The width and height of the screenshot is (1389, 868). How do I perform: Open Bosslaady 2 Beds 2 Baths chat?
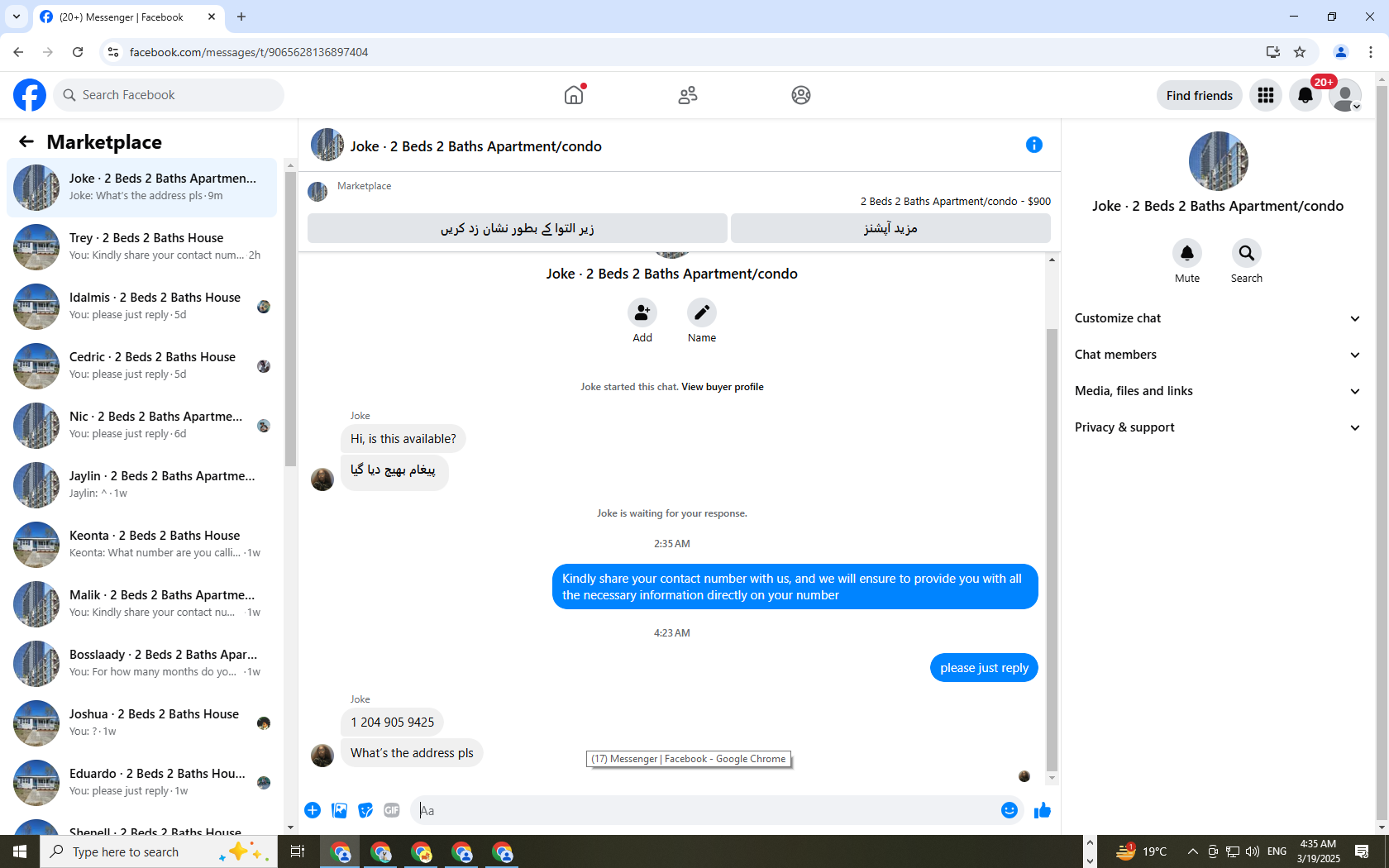pos(142,664)
